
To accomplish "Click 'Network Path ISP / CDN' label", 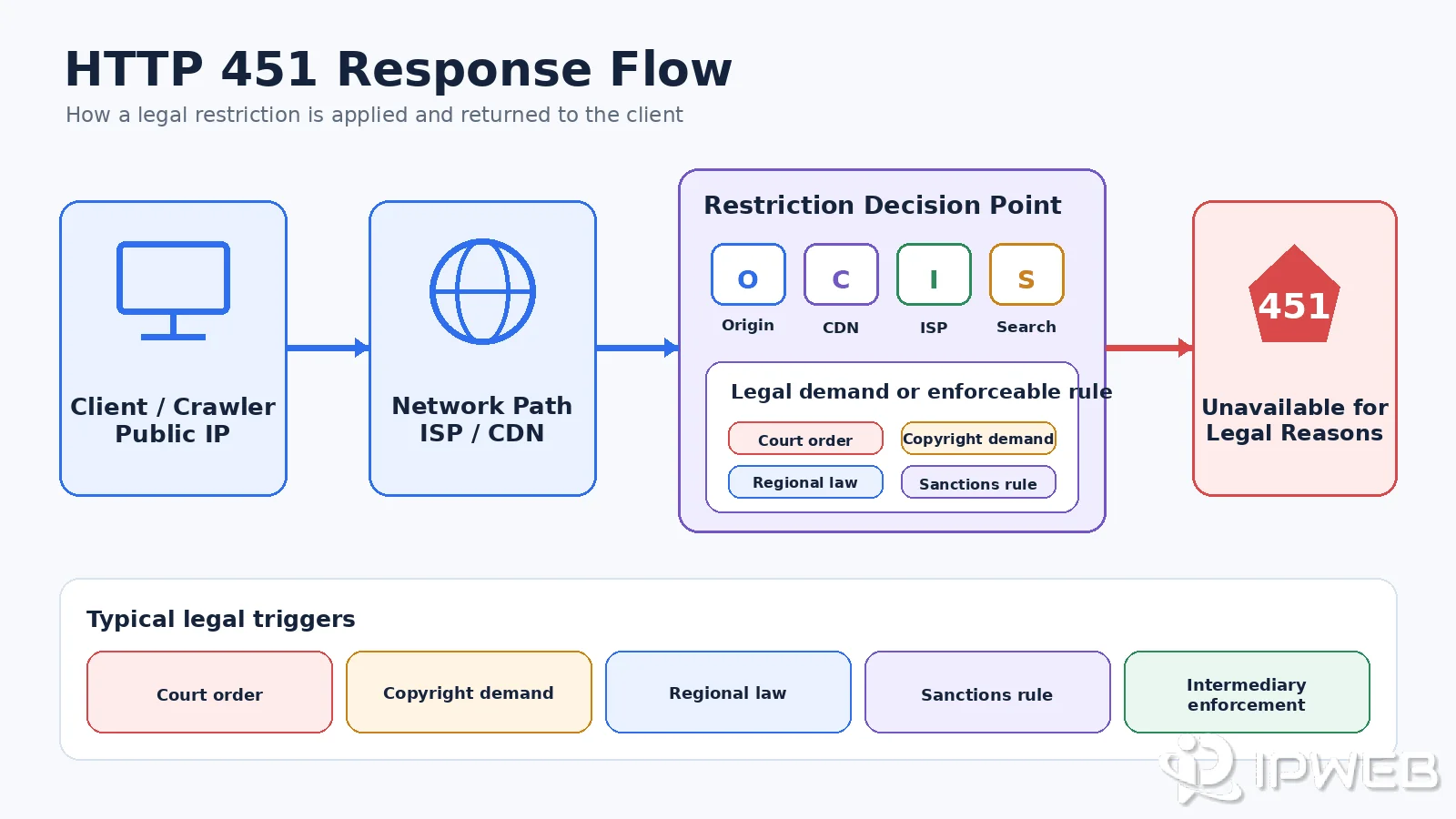I will (x=482, y=420).
